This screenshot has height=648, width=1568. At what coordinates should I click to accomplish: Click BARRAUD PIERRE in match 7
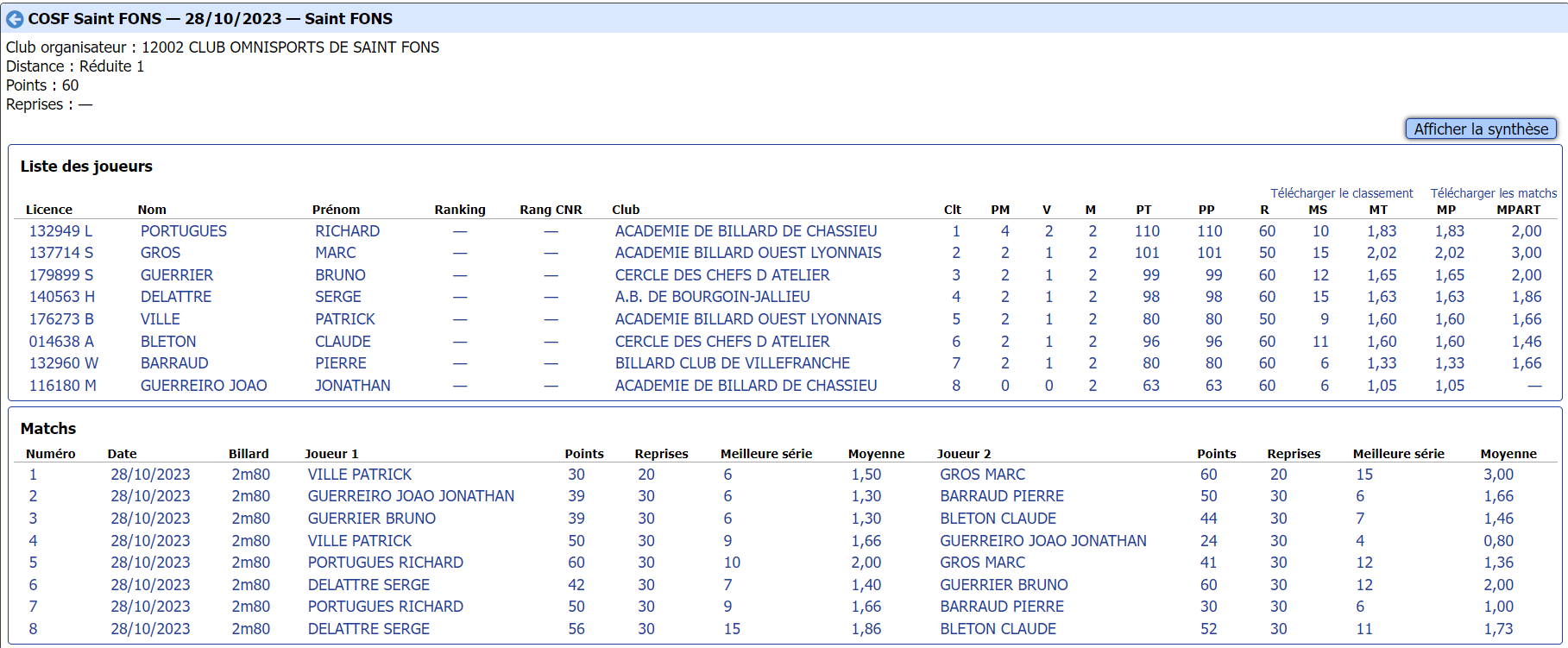pyautogui.click(x=1002, y=607)
